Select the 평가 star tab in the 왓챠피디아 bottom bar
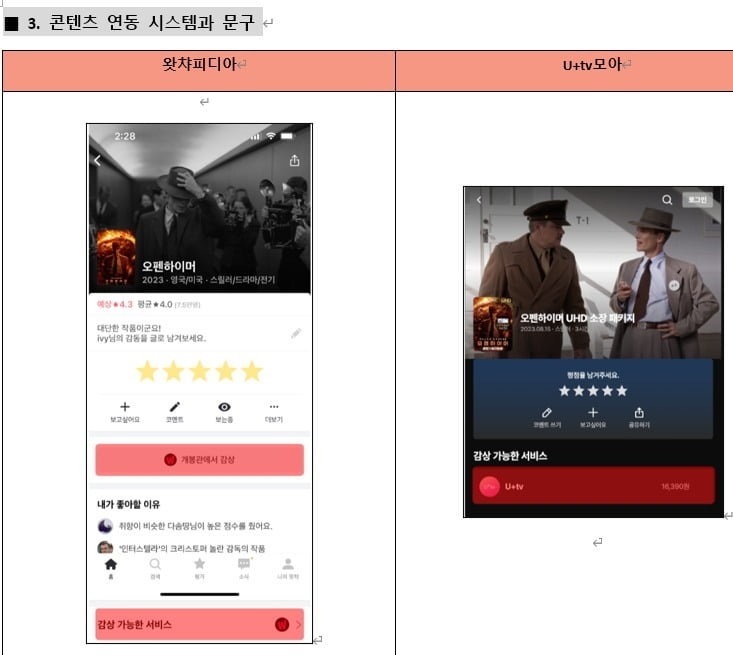The image size is (733, 655). 200,569
